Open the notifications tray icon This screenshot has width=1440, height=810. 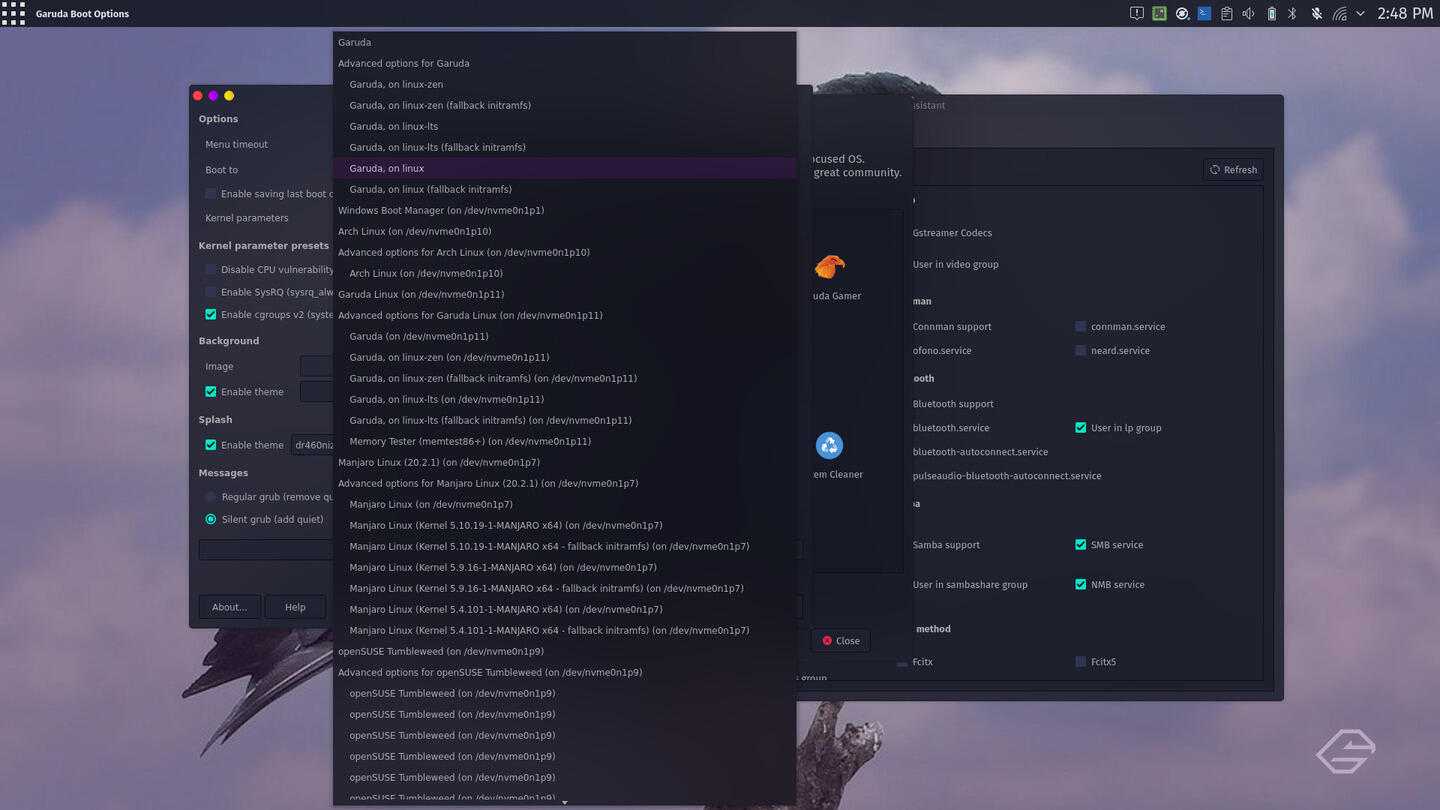tap(1137, 13)
